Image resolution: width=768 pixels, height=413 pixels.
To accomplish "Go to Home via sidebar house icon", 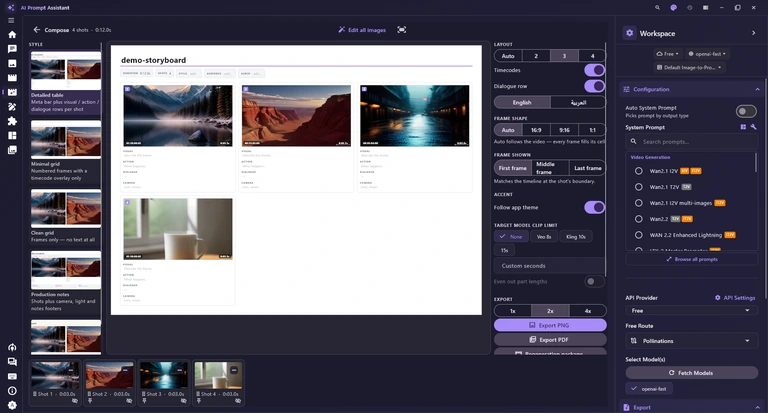I will pyautogui.click(x=12, y=34).
